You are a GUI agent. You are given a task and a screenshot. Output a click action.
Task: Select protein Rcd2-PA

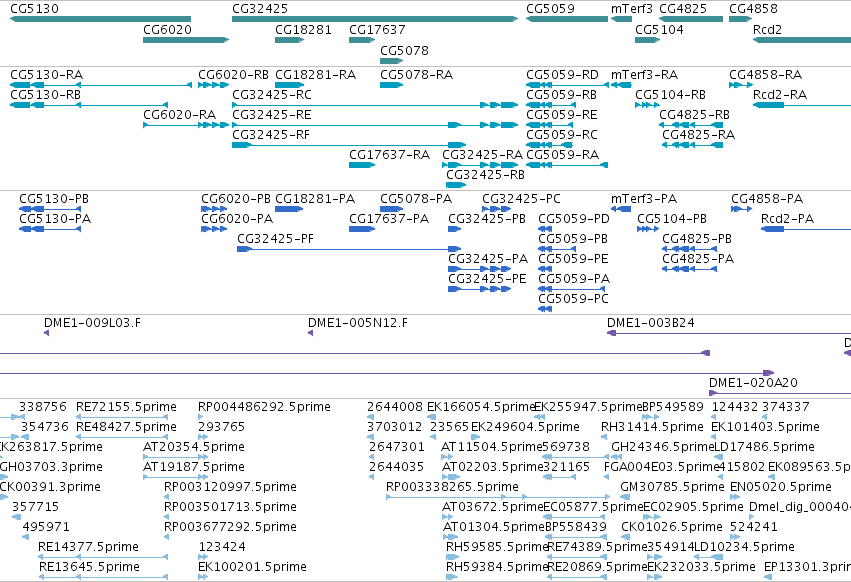806,229
